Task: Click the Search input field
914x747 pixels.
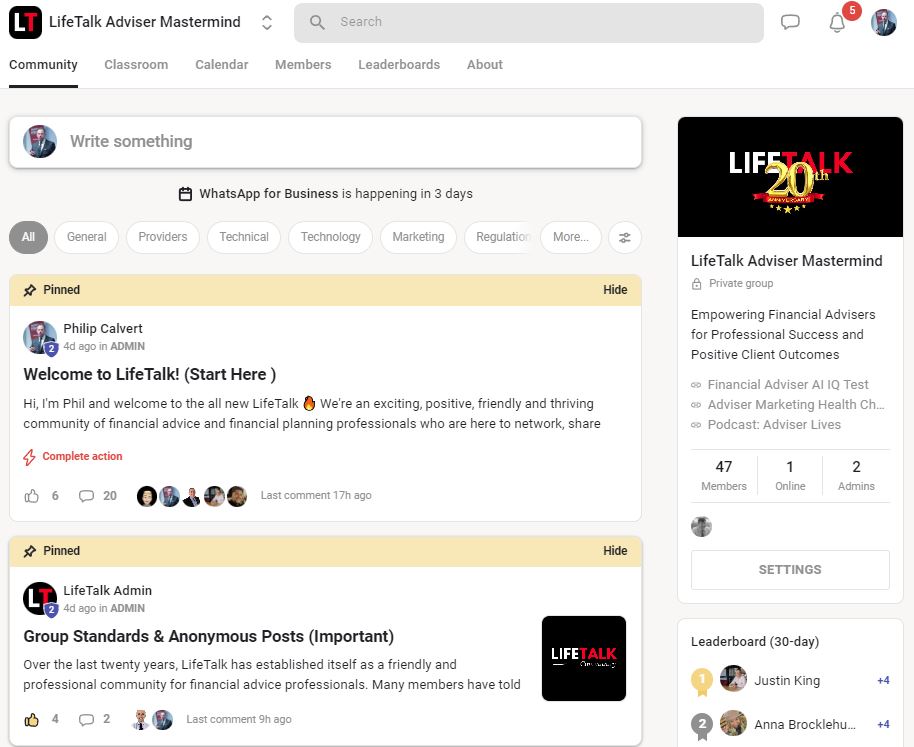Action: [529, 22]
